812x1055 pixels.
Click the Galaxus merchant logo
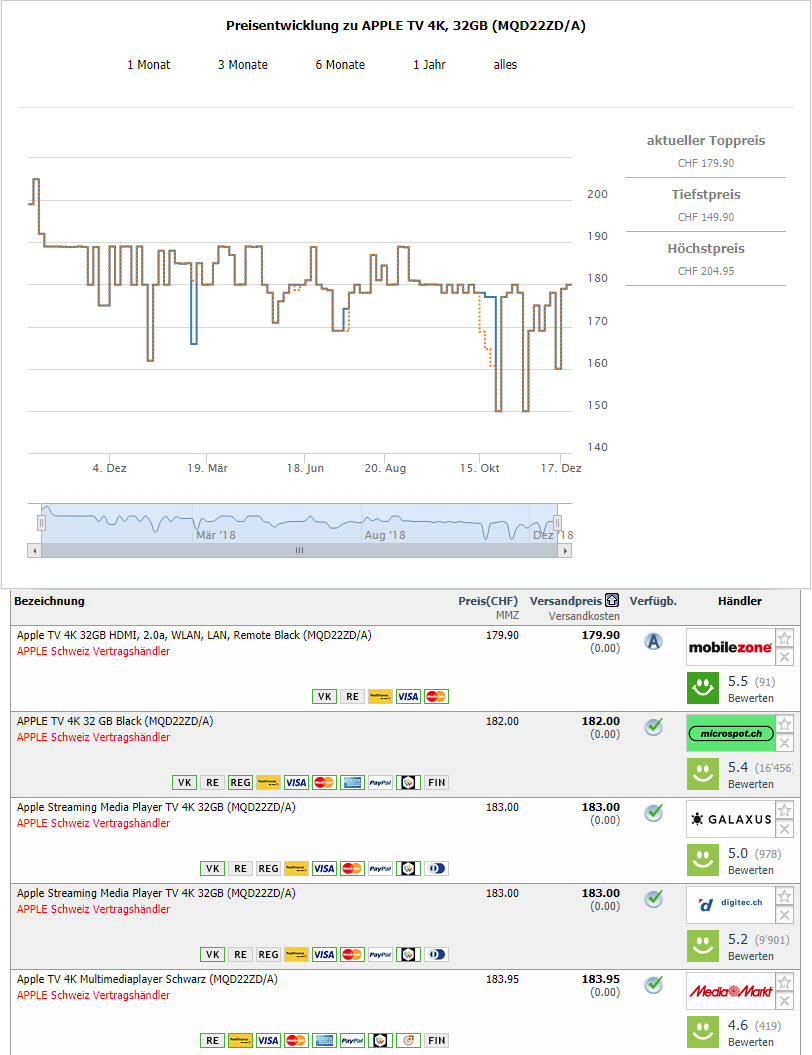click(x=730, y=819)
